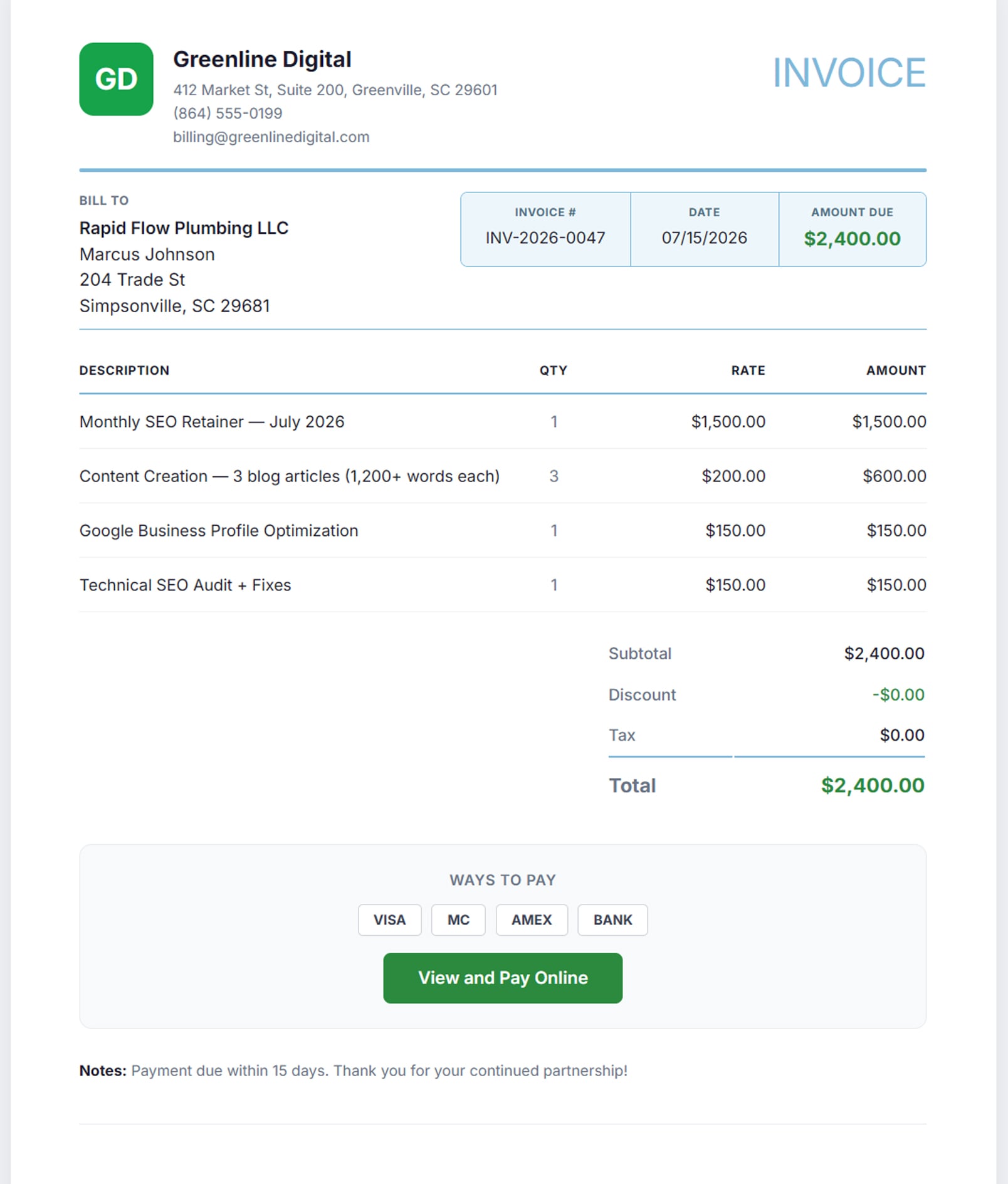
Task: Click the phone number (864) 555-0199
Action: pyautogui.click(x=228, y=113)
